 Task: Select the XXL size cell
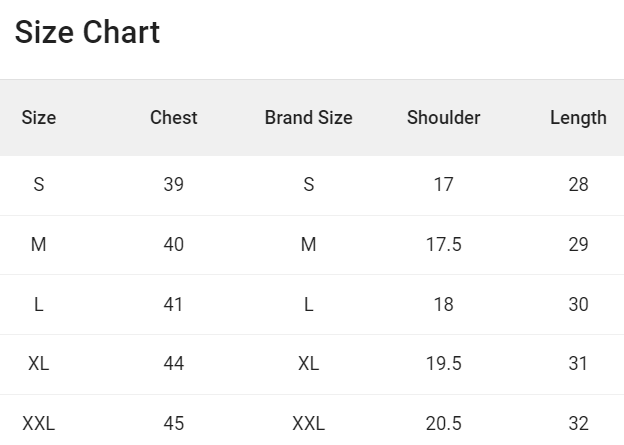point(39,424)
